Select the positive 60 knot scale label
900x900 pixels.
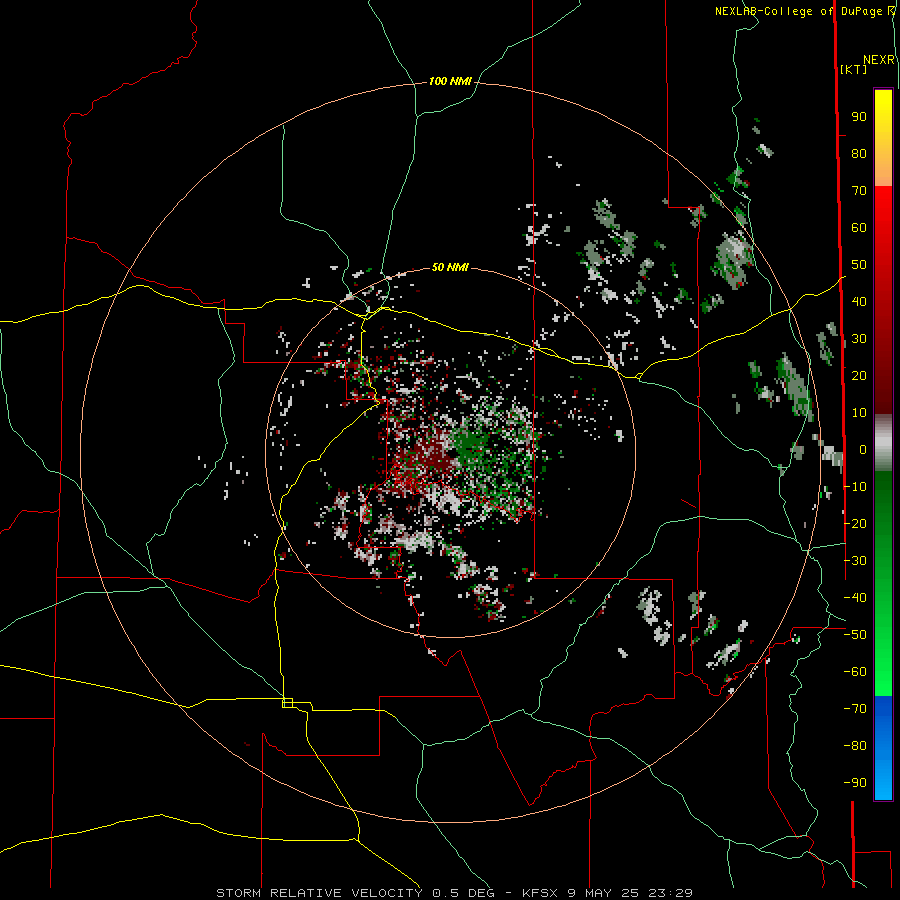pos(859,228)
